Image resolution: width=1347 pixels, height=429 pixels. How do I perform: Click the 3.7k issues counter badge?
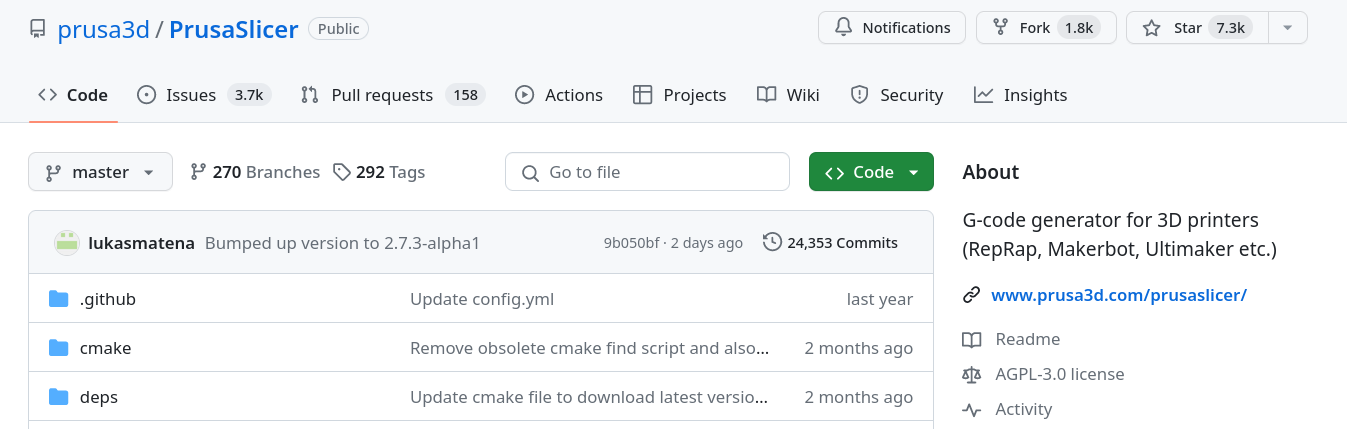coord(248,95)
